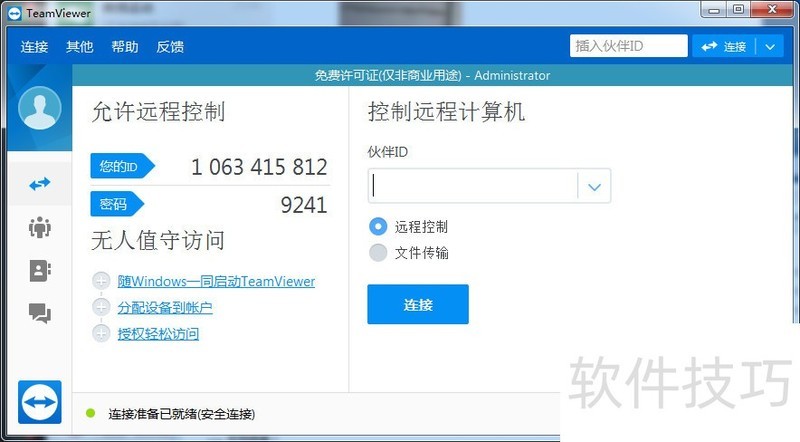This screenshot has height=442, width=800.
Task: Open the 反馈 menu
Action: (170, 47)
